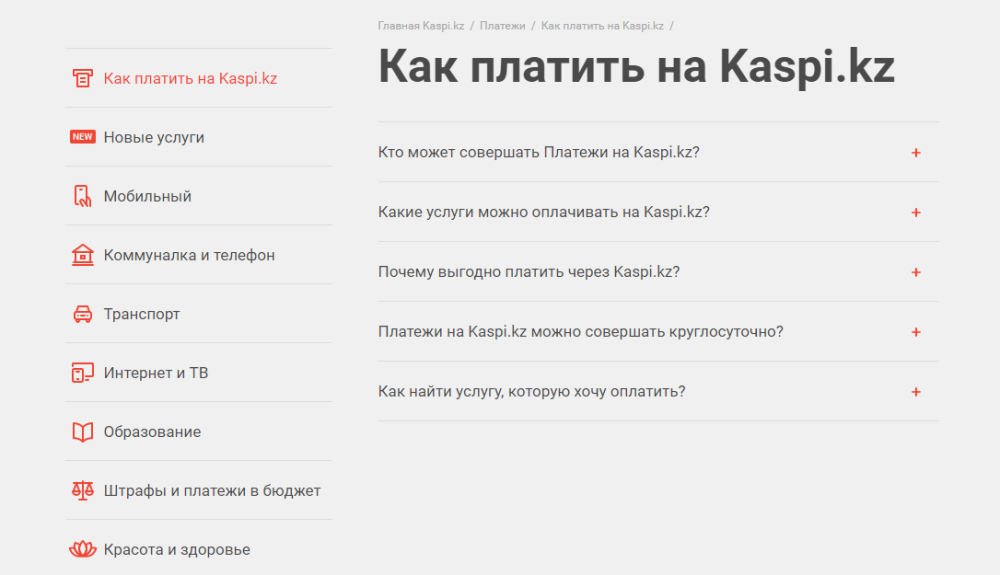1000x575 pixels.
Task: Click the payment terminal icon beside Как платить
Action: tap(82, 78)
